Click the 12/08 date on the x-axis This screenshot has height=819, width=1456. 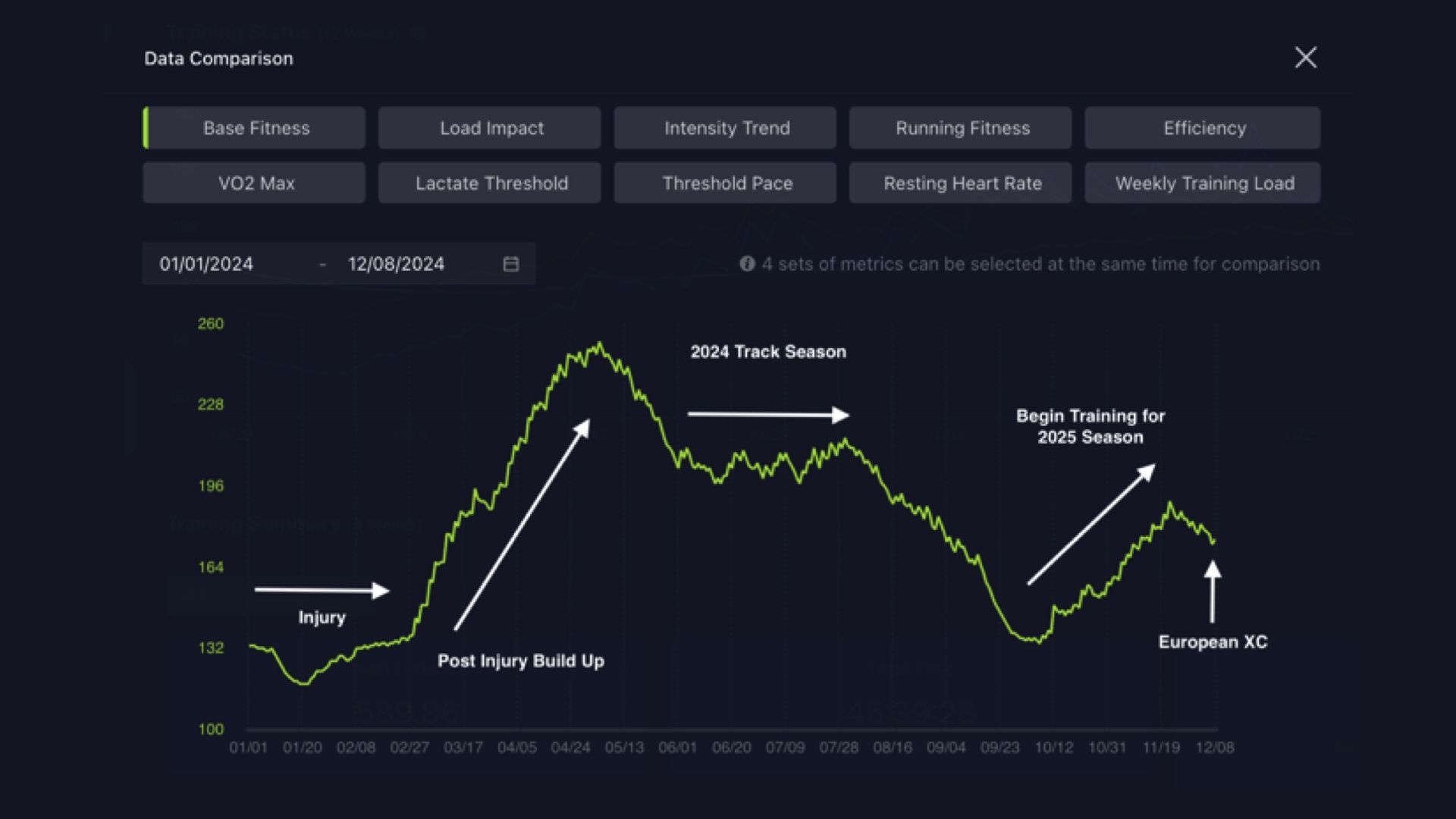coord(1215,748)
